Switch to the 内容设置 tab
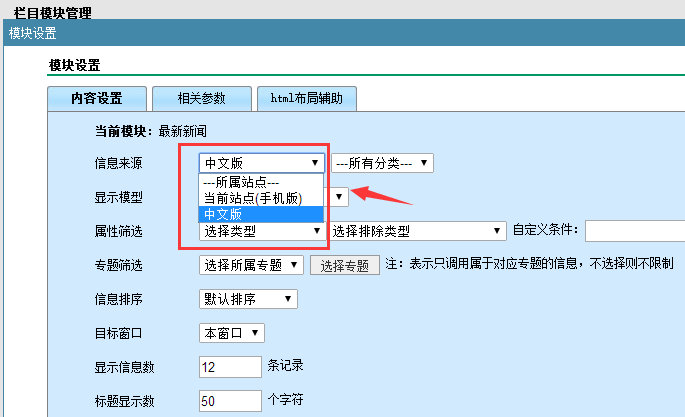 click(x=96, y=98)
